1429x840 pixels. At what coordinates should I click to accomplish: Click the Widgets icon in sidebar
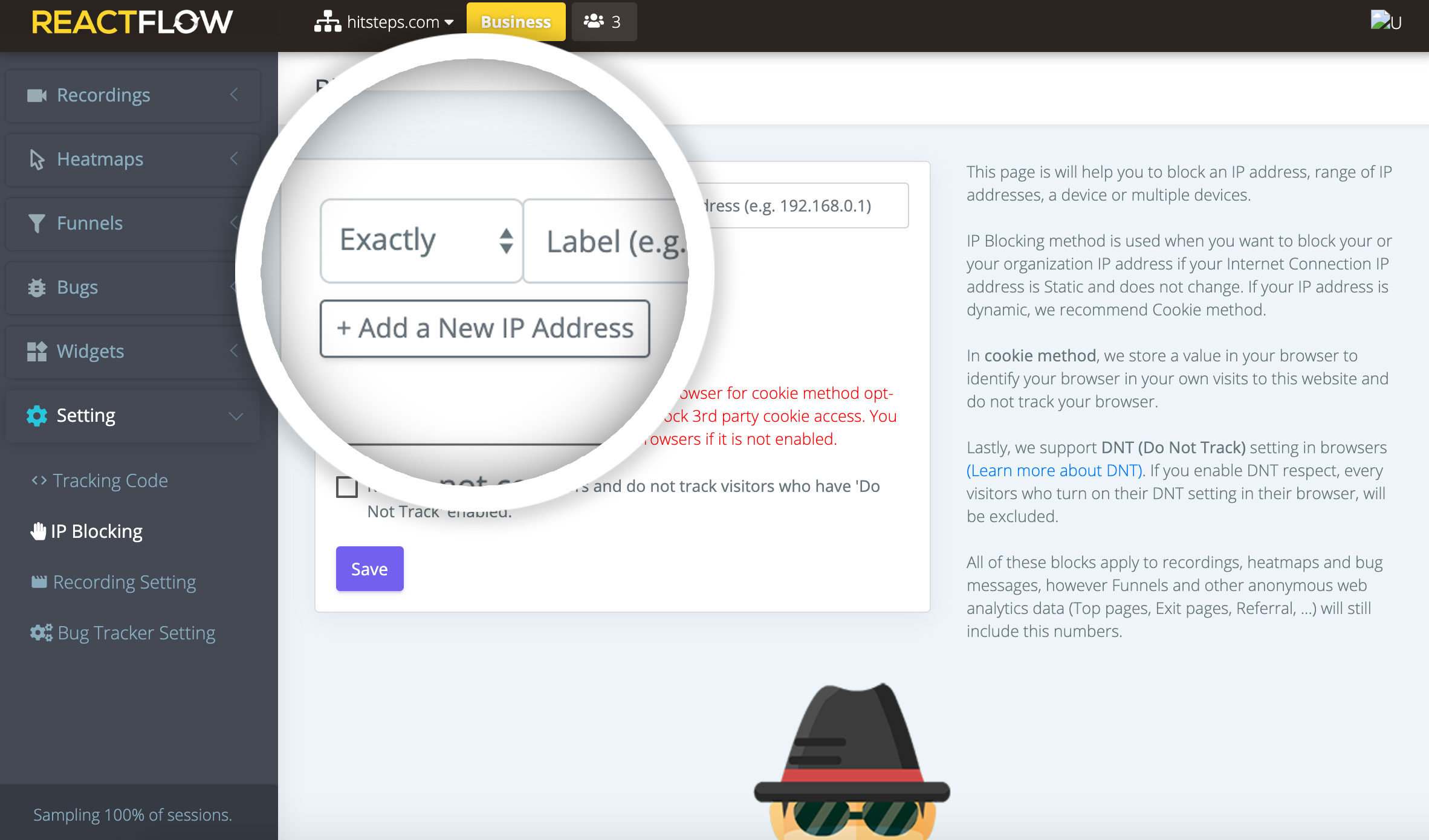[x=35, y=351]
